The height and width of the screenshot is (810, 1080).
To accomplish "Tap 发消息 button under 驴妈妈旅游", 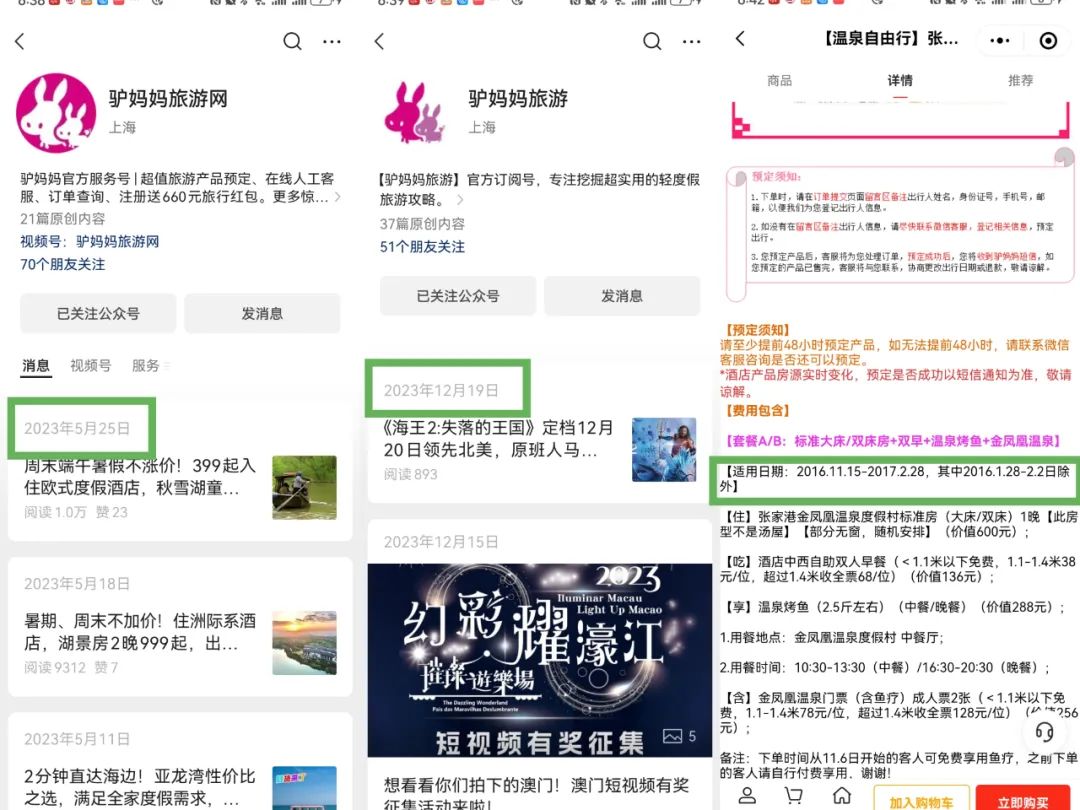I will [x=622, y=295].
